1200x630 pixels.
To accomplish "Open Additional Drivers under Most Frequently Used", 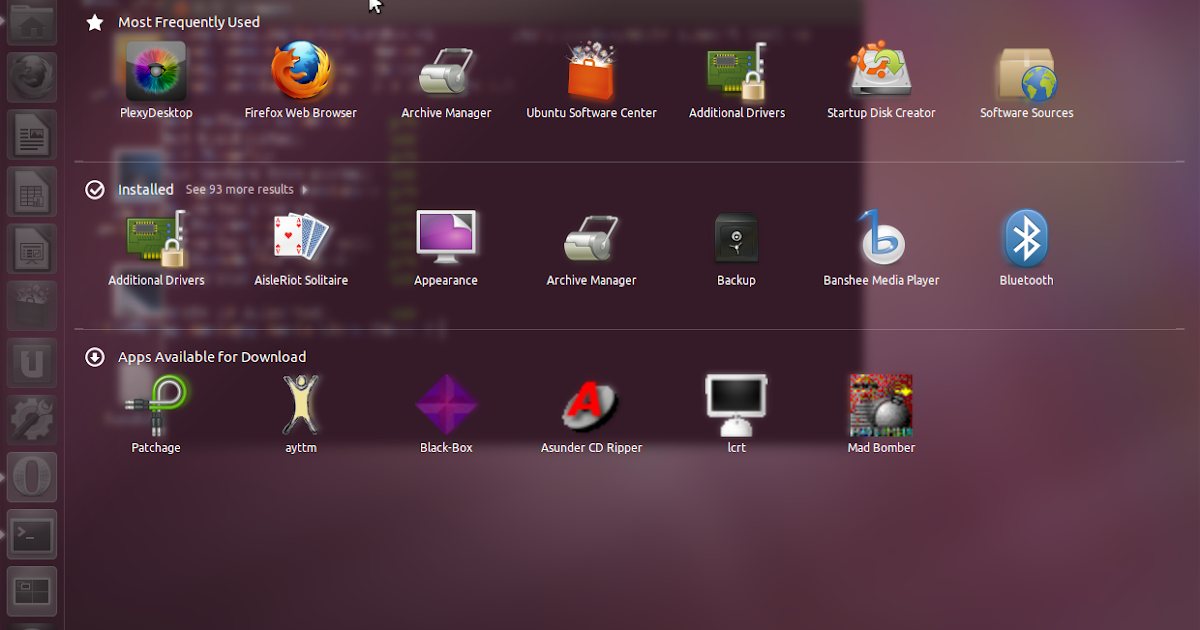I will pyautogui.click(x=737, y=81).
